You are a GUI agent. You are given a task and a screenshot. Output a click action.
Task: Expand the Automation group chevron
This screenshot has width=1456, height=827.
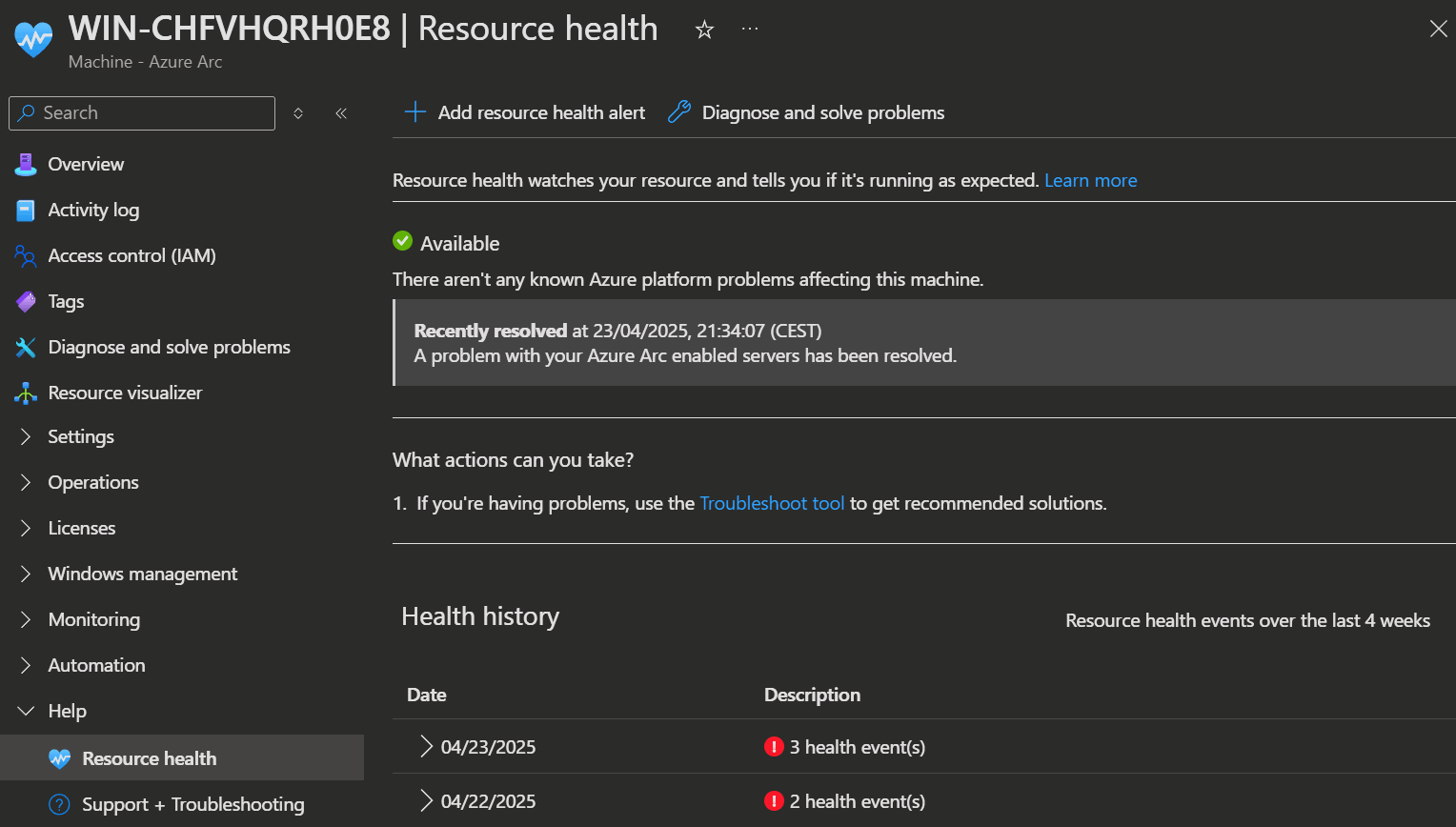pos(26,665)
